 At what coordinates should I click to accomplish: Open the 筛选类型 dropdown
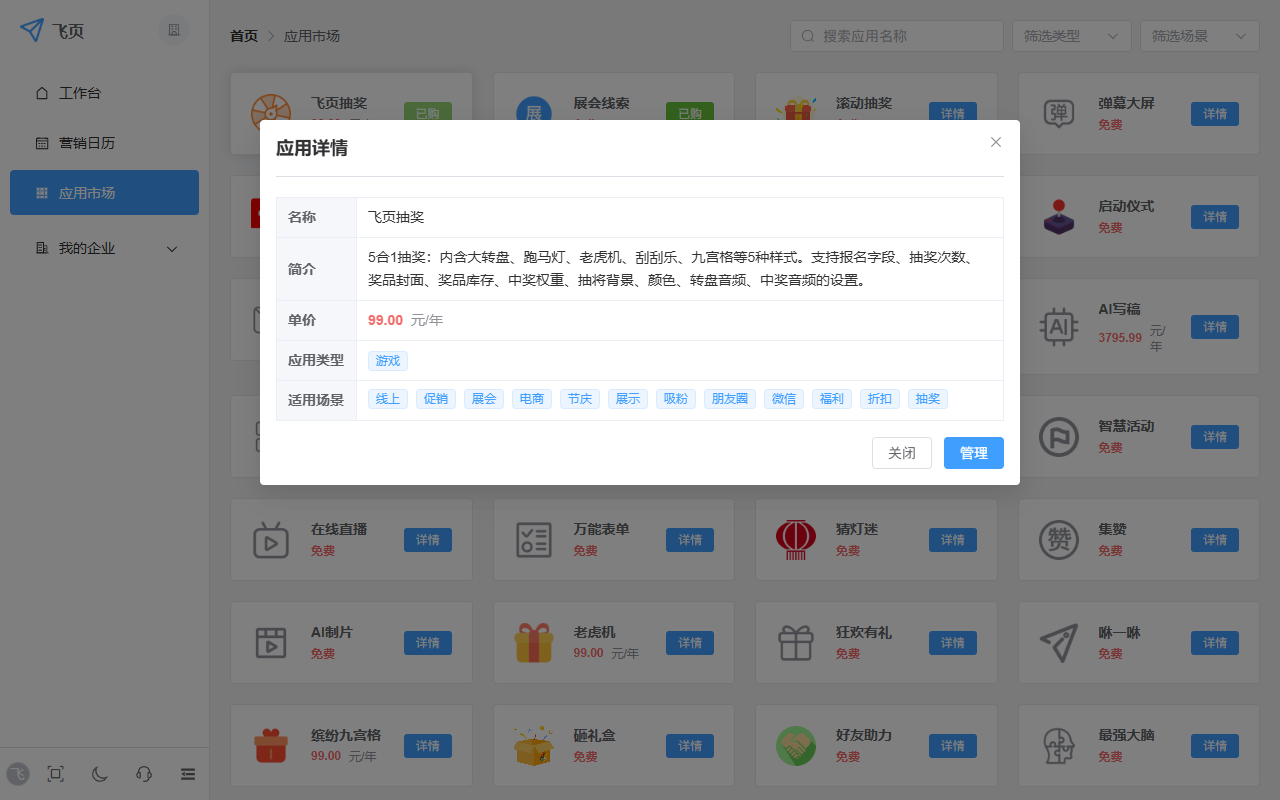[x=1071, y=35]
